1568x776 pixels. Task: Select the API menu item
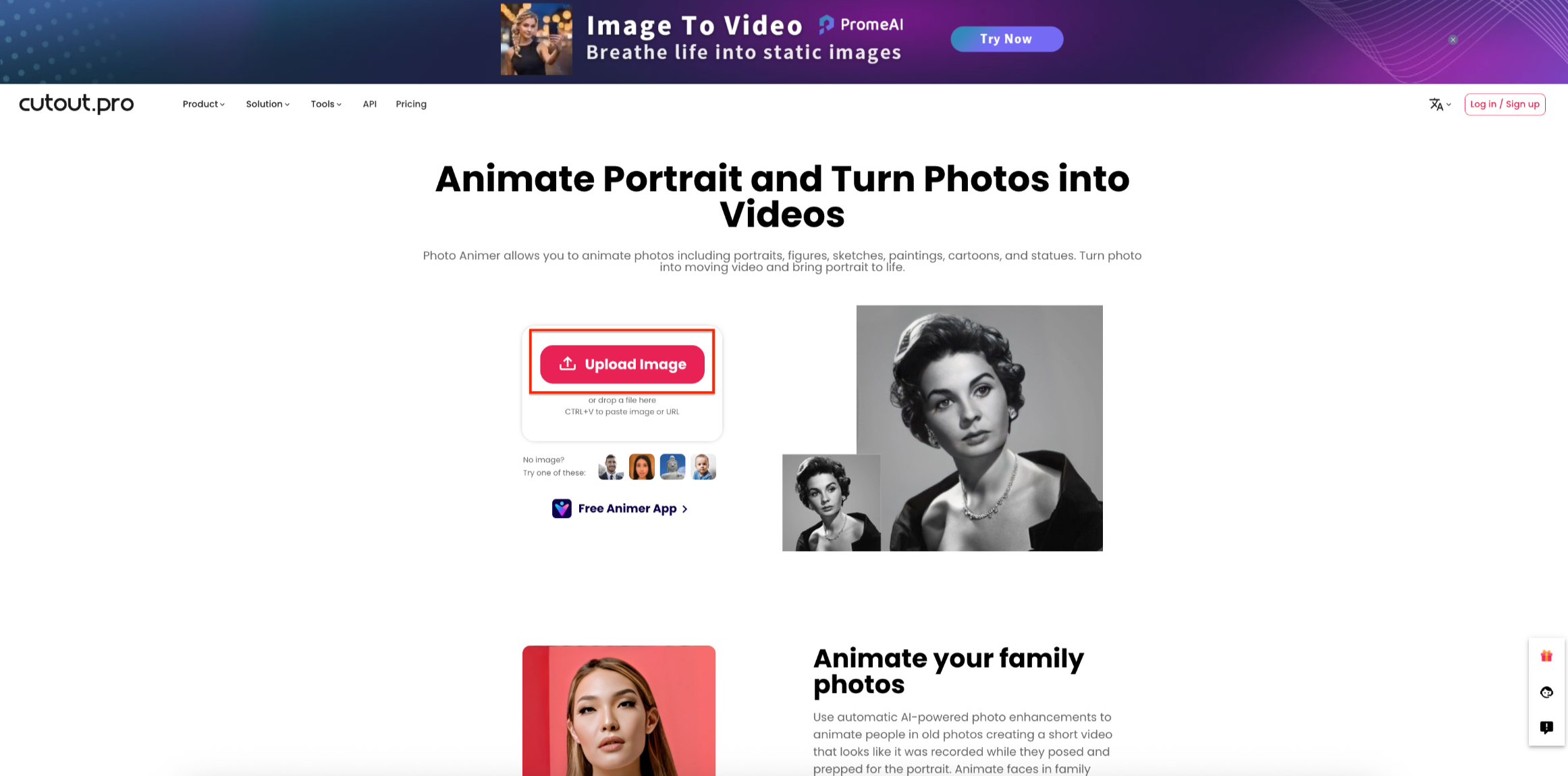click(369, 104)
